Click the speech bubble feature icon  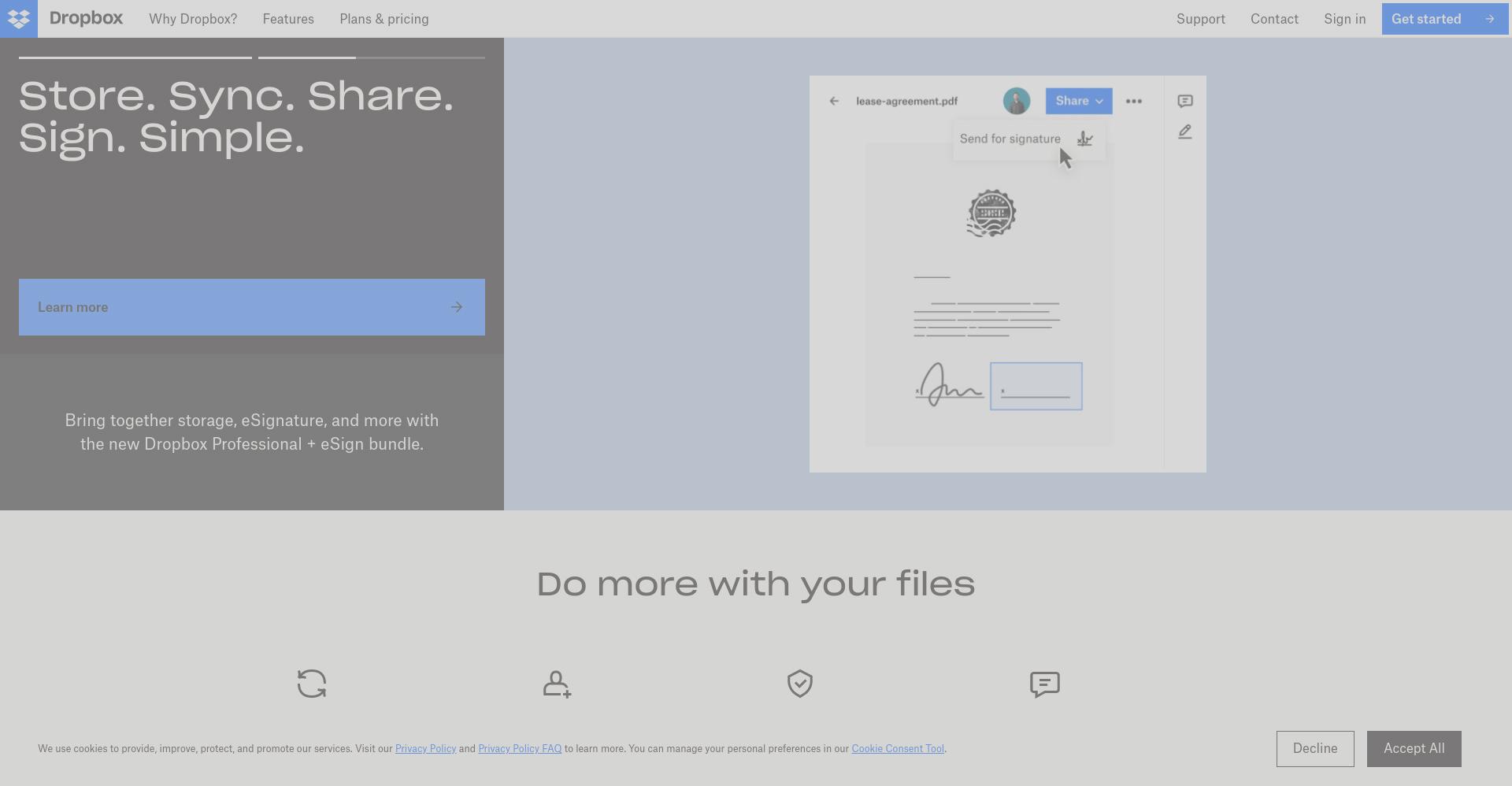point(1045,684)
